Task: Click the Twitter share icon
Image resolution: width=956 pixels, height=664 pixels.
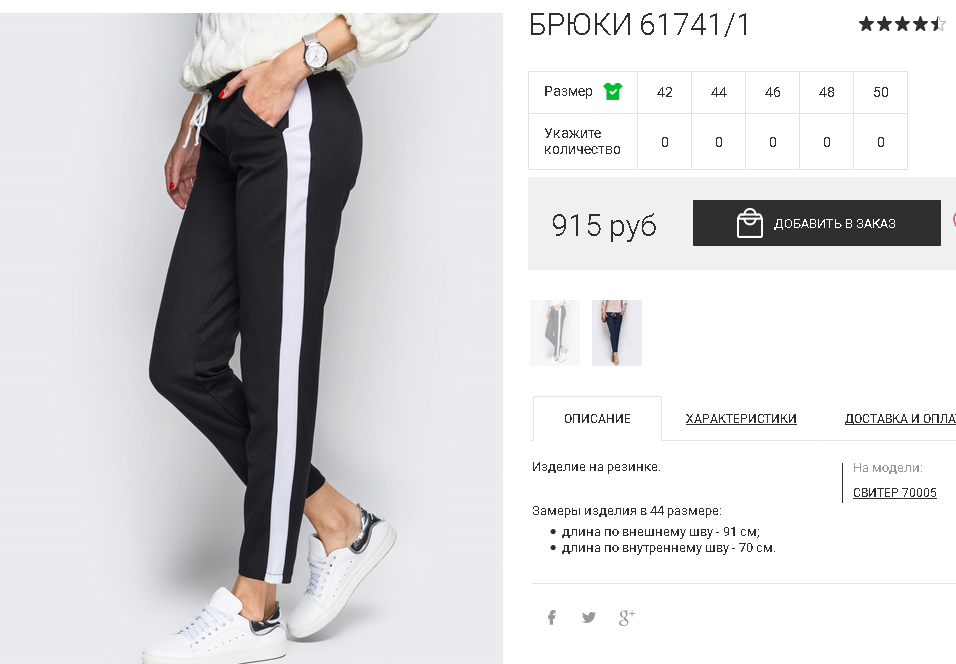Action: [589, 618]
